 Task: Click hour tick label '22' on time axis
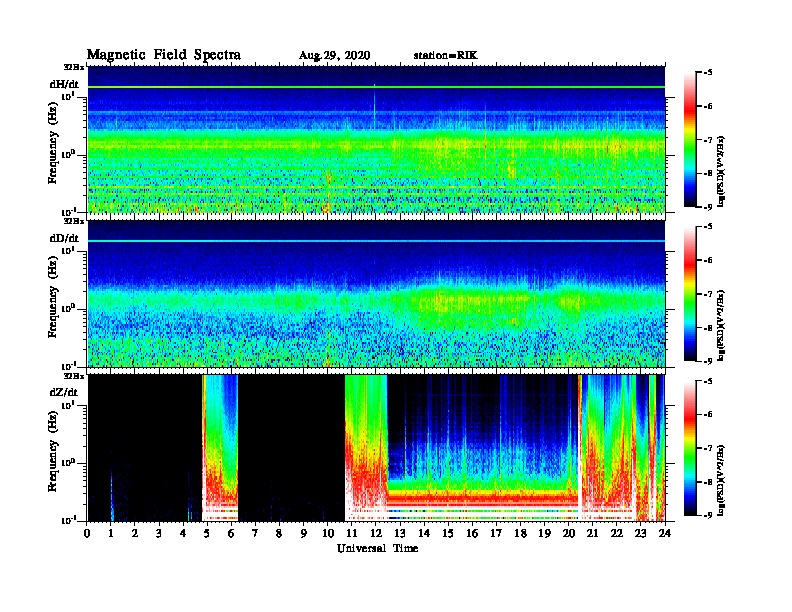(x=617, y=533)
